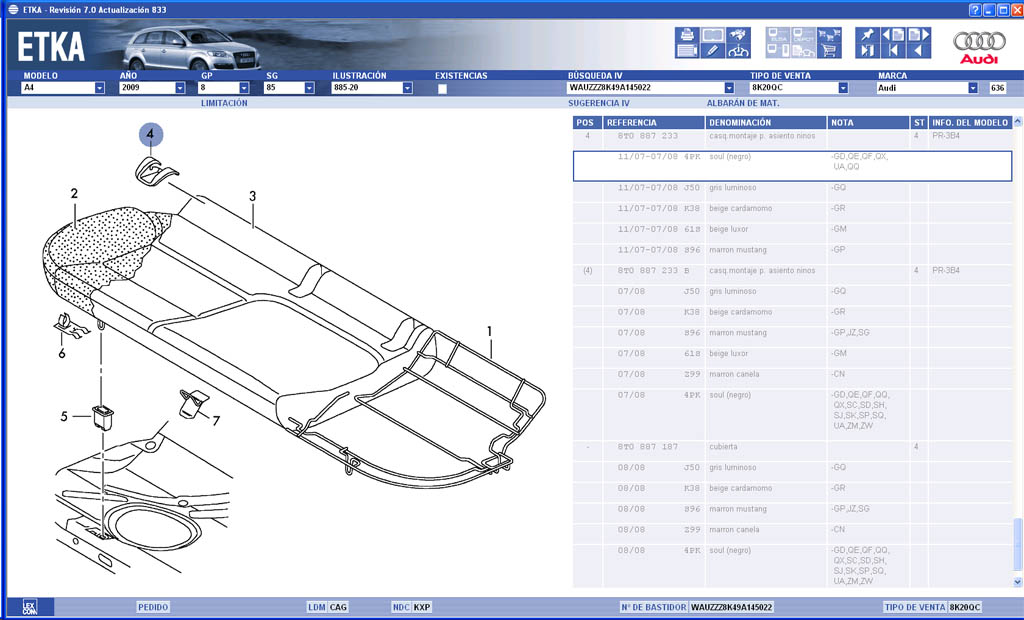Click the REFERENCIA column header

click(x=653, y=122)
